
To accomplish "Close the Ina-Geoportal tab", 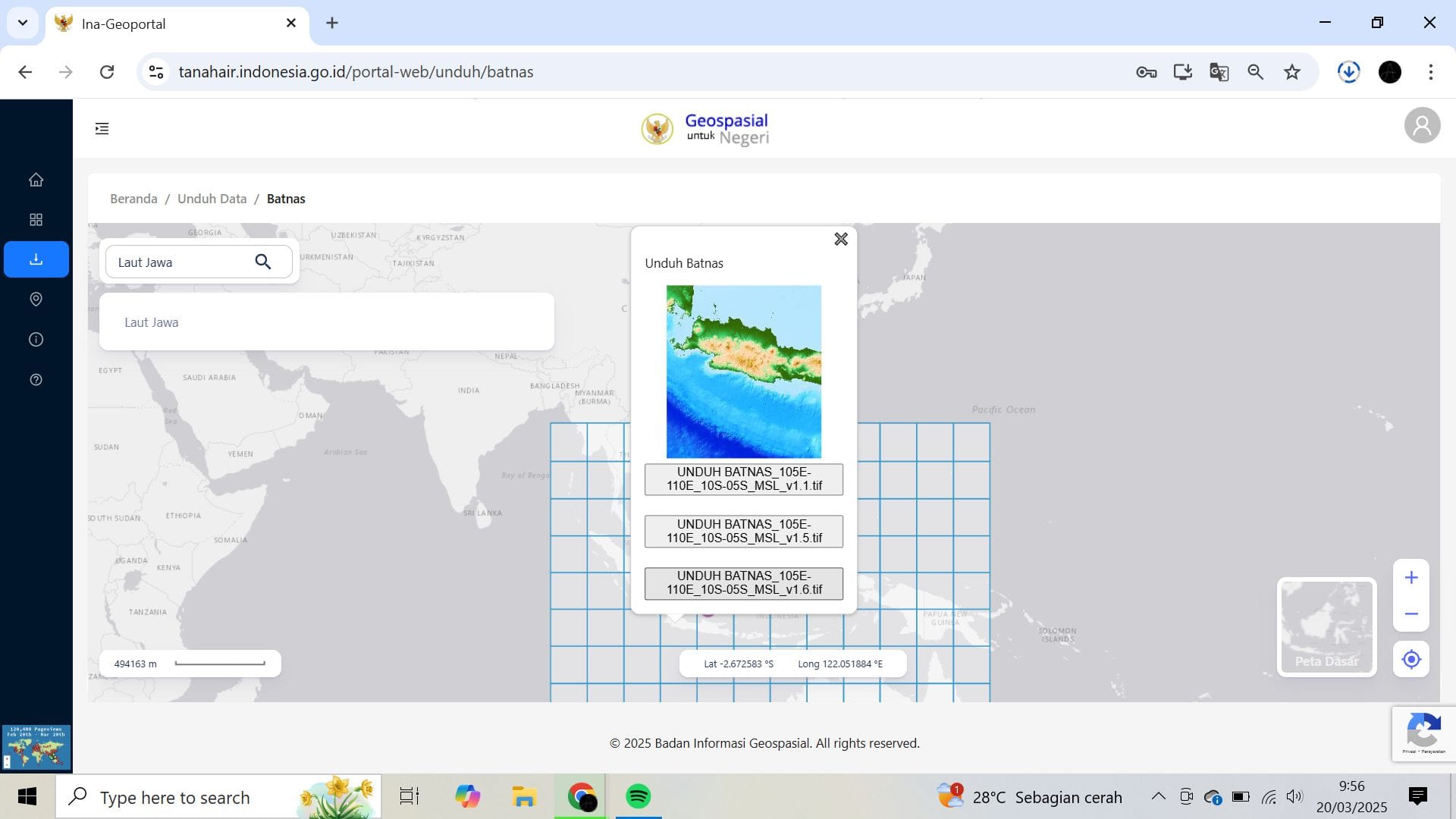I will (291, 24).
